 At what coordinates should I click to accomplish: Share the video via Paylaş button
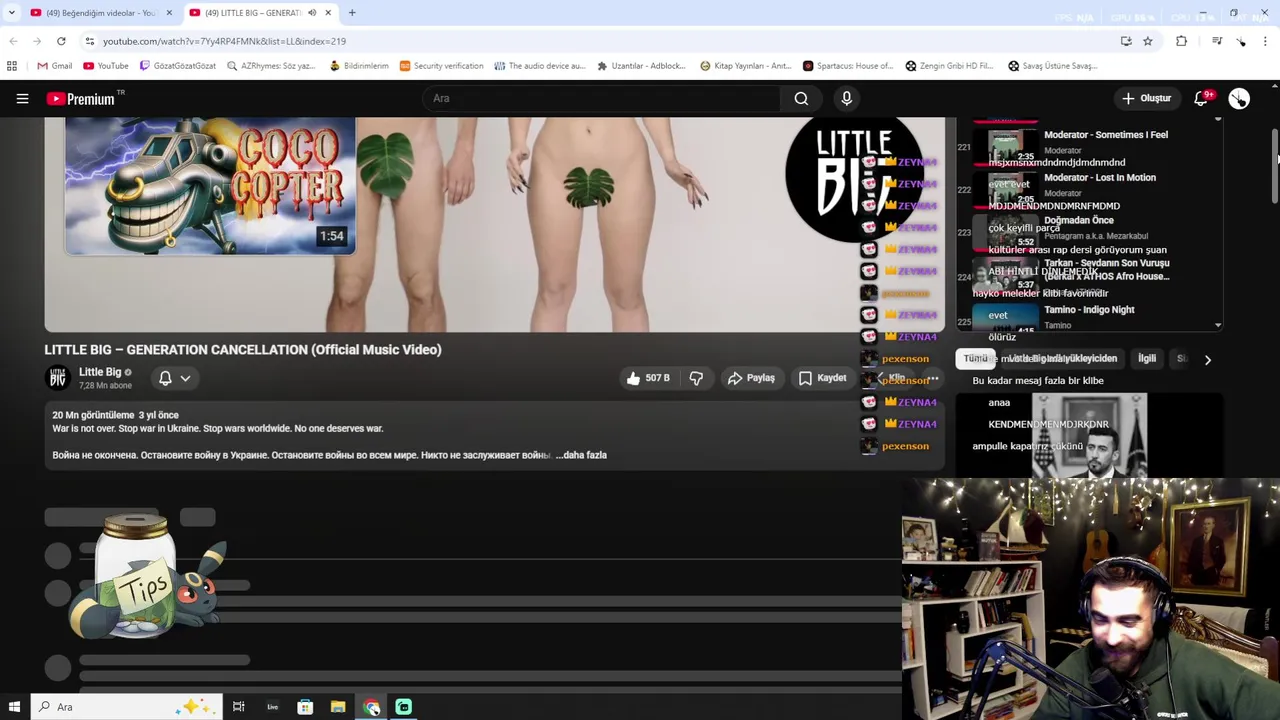coord(750,378)
